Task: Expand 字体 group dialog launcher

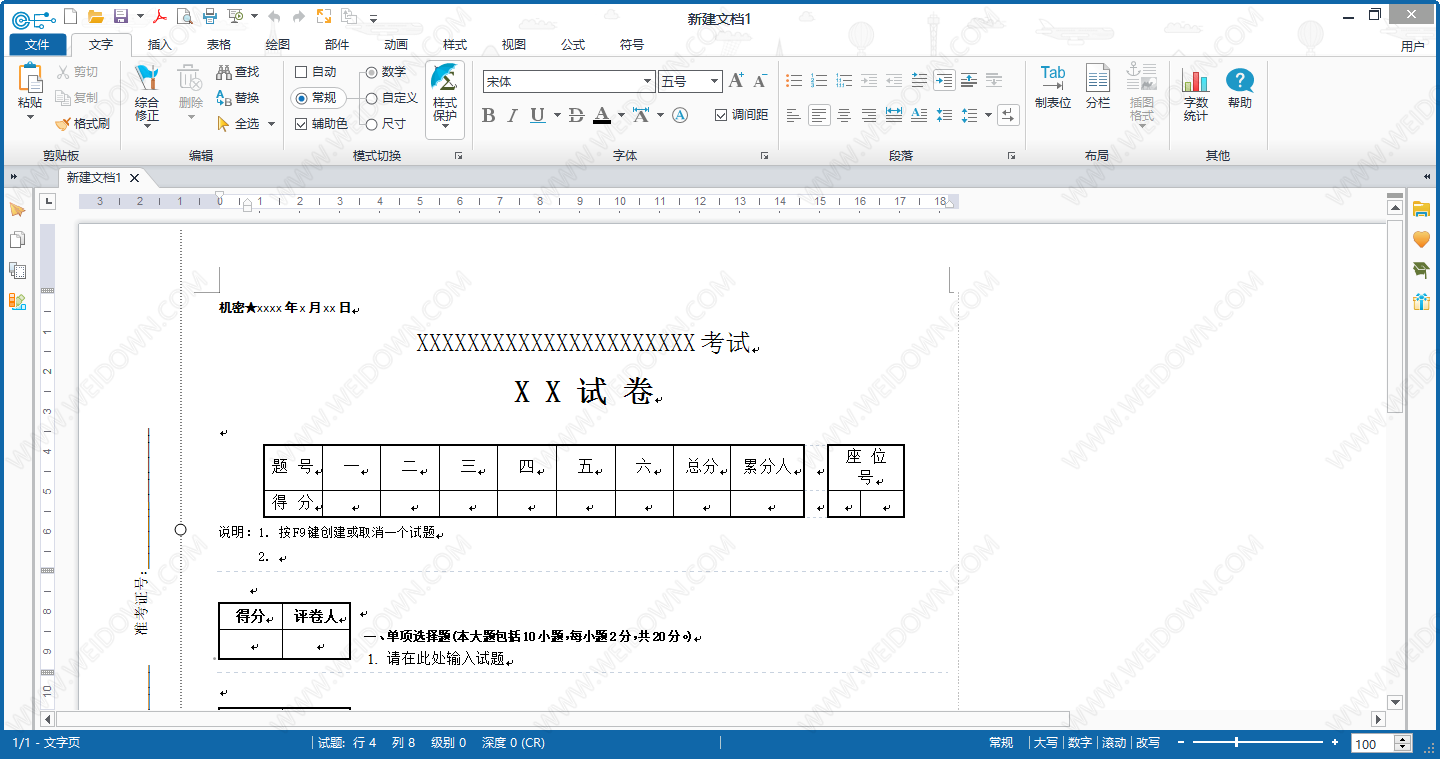Action: [x=764, y=156]
